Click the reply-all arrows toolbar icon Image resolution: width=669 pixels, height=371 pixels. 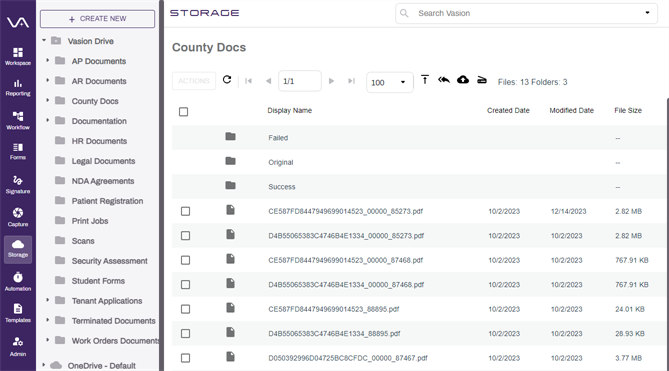(x=444, y=80)
